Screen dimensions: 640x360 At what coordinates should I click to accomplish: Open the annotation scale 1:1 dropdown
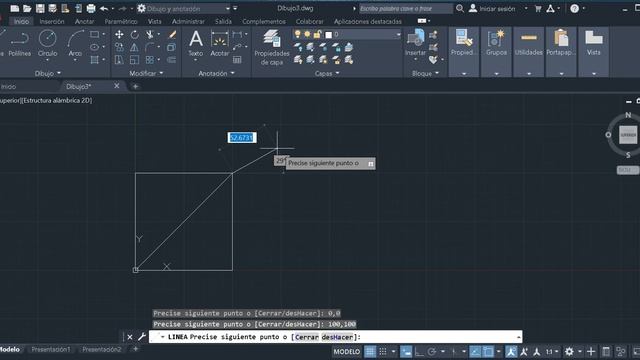[x=552, y=351]
